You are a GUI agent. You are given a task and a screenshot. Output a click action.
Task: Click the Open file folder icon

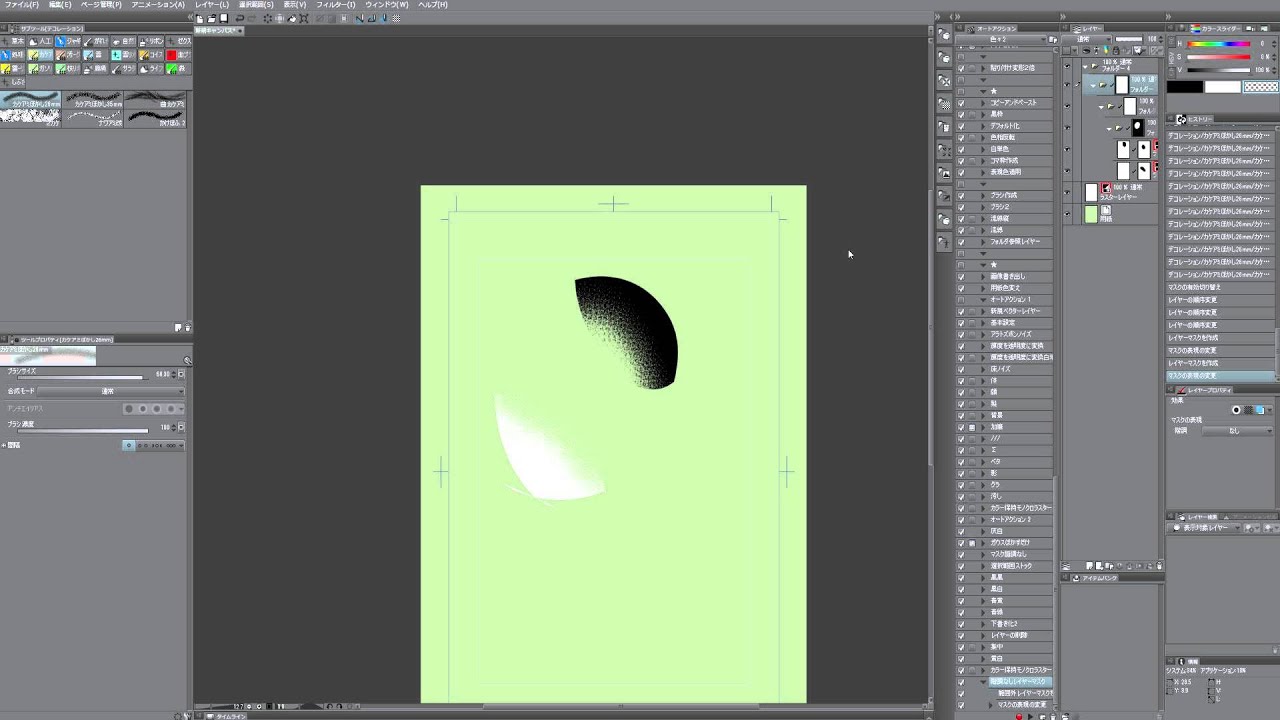[x=212, y=18]
